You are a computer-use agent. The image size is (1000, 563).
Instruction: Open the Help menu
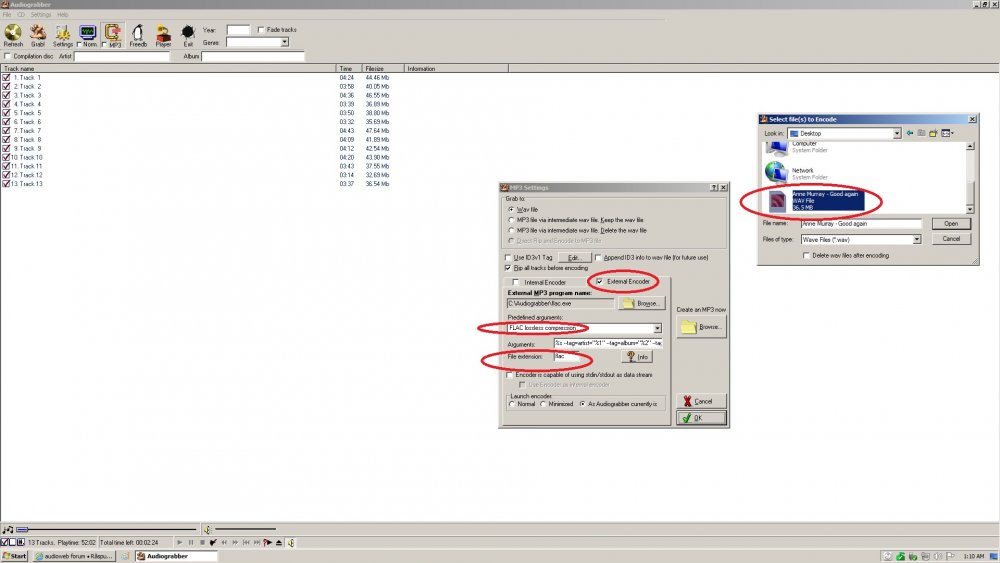(62, 14)
